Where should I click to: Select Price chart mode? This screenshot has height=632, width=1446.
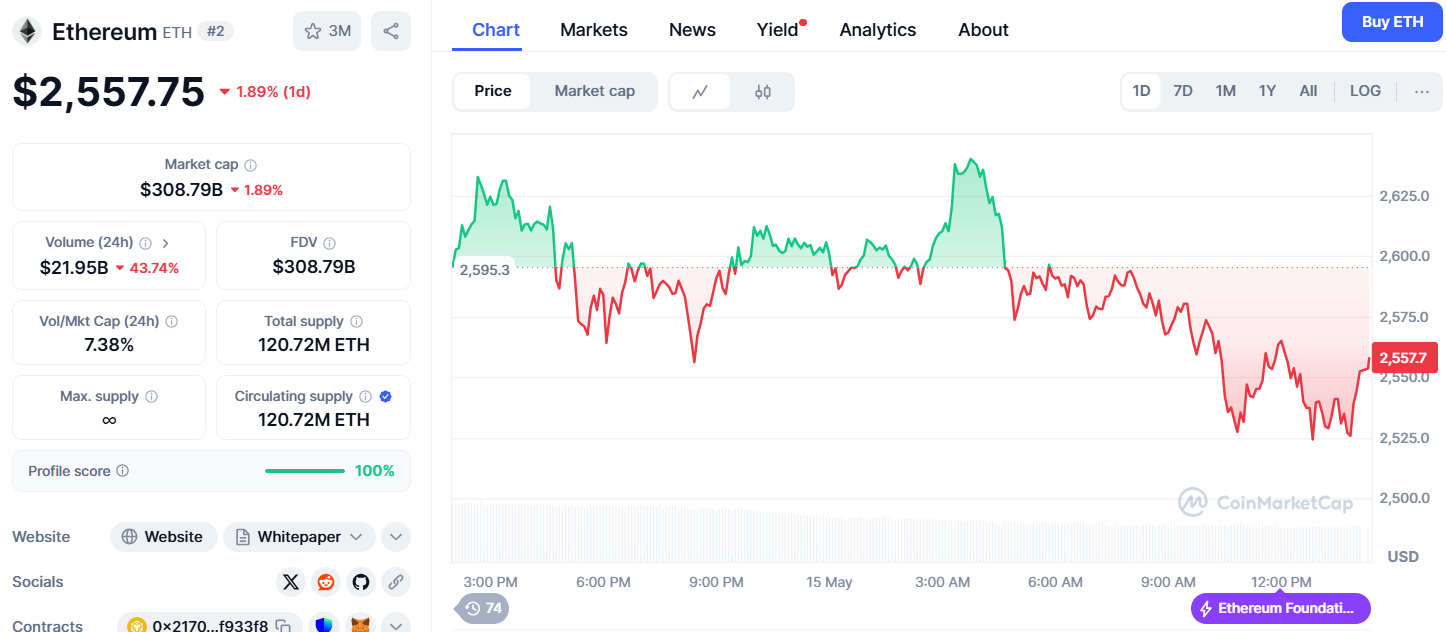click(492, 91)
